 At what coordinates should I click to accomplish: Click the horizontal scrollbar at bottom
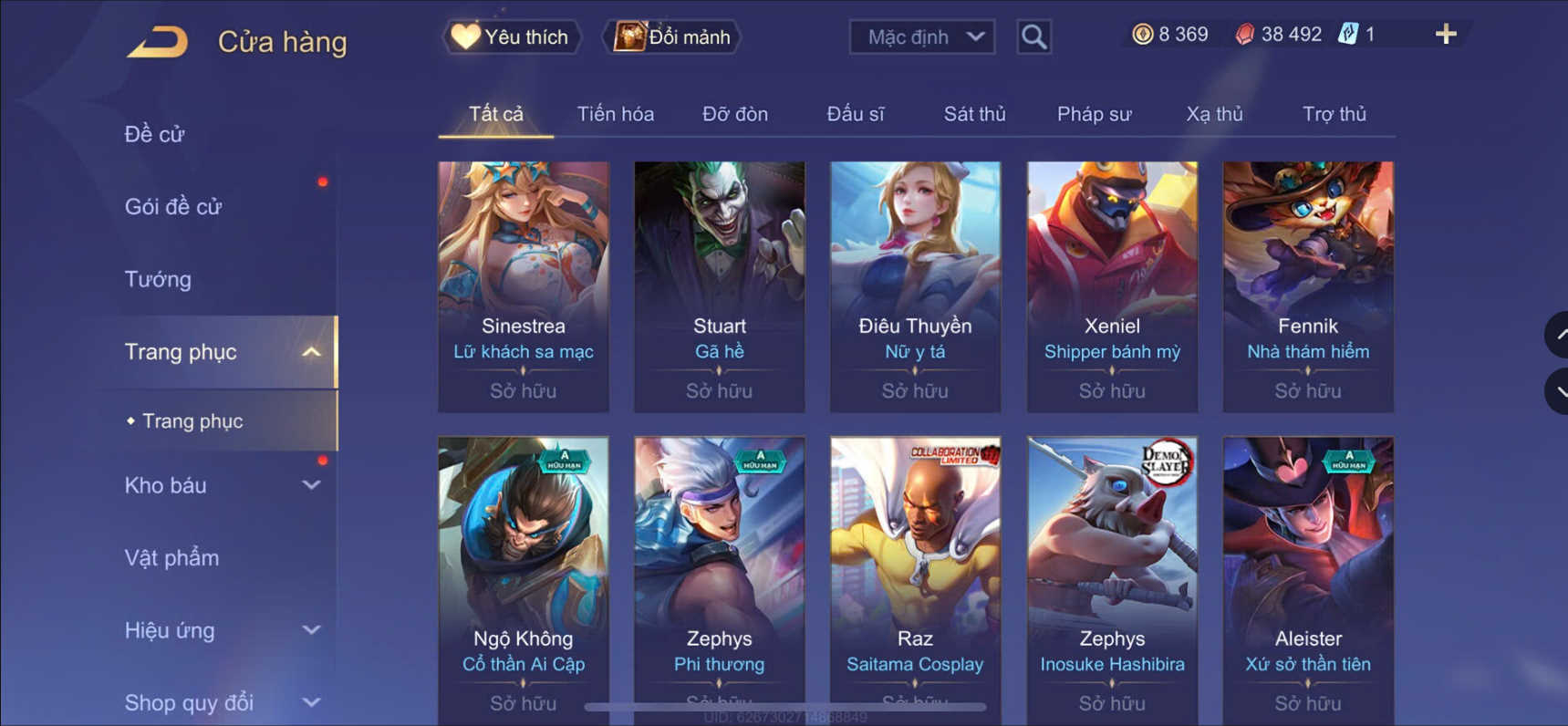tap(785, 706)
